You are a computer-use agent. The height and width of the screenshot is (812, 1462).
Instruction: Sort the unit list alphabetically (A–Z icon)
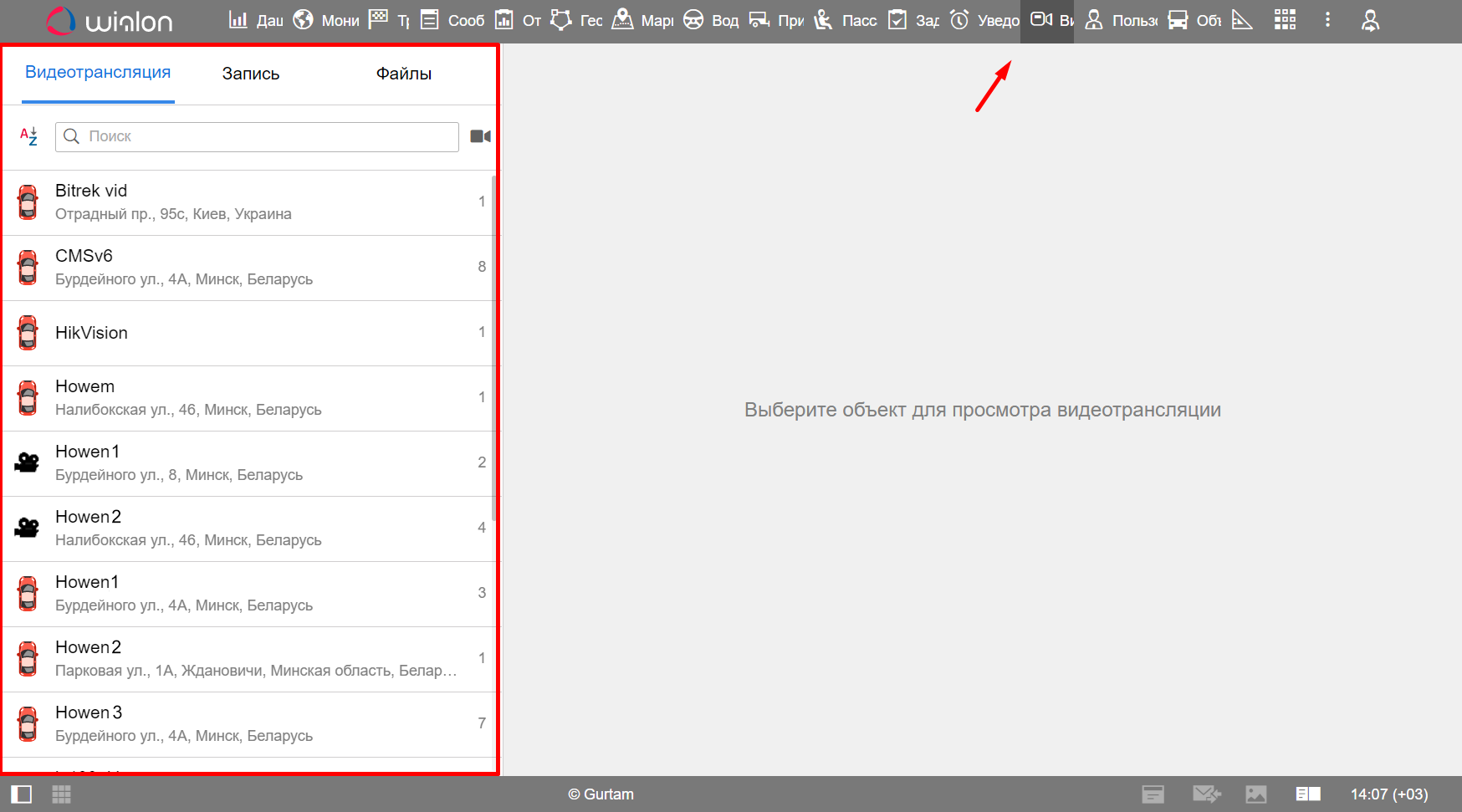28,136
